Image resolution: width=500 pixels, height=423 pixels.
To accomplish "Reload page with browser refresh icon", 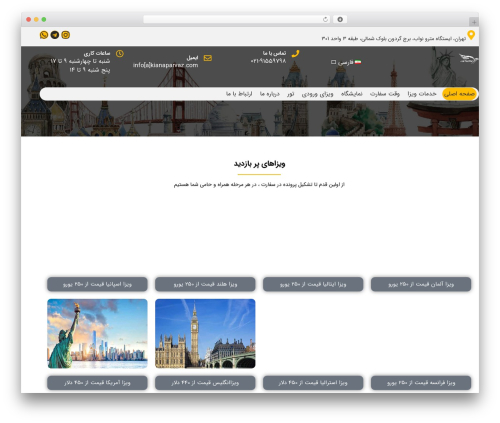I will click(x=325, y=19).
